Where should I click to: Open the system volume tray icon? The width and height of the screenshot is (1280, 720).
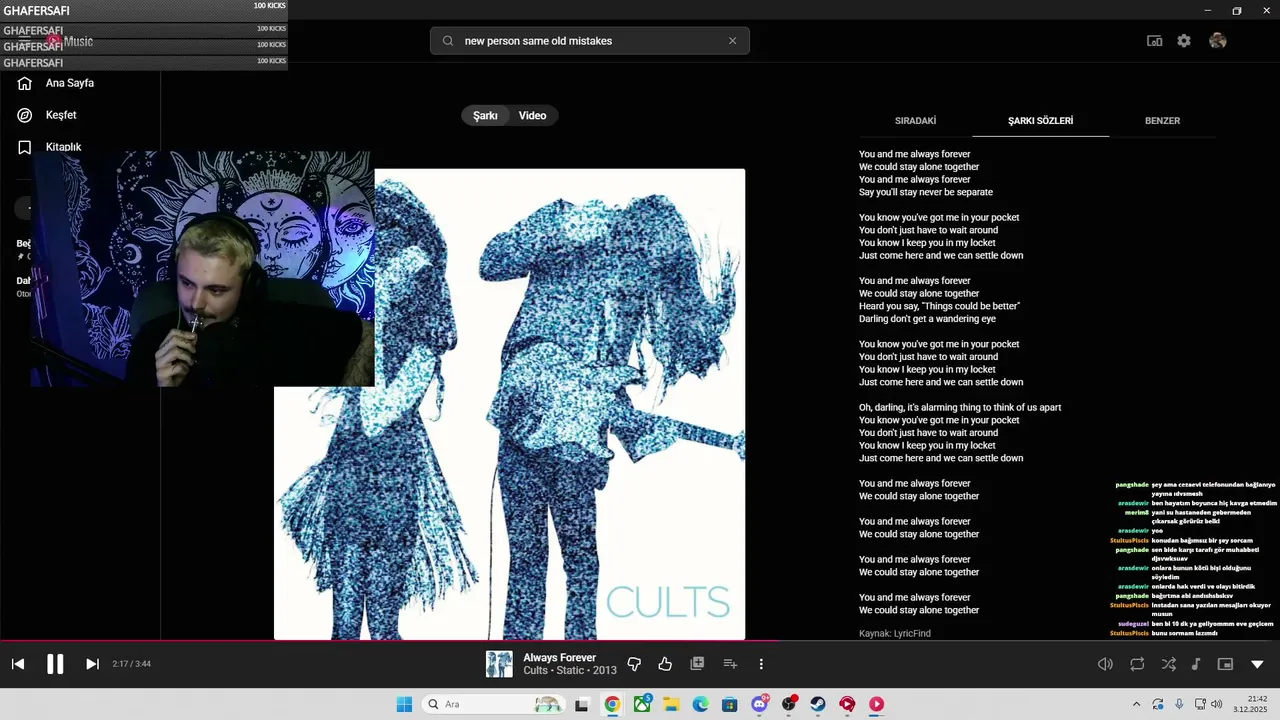(1216, 704)
